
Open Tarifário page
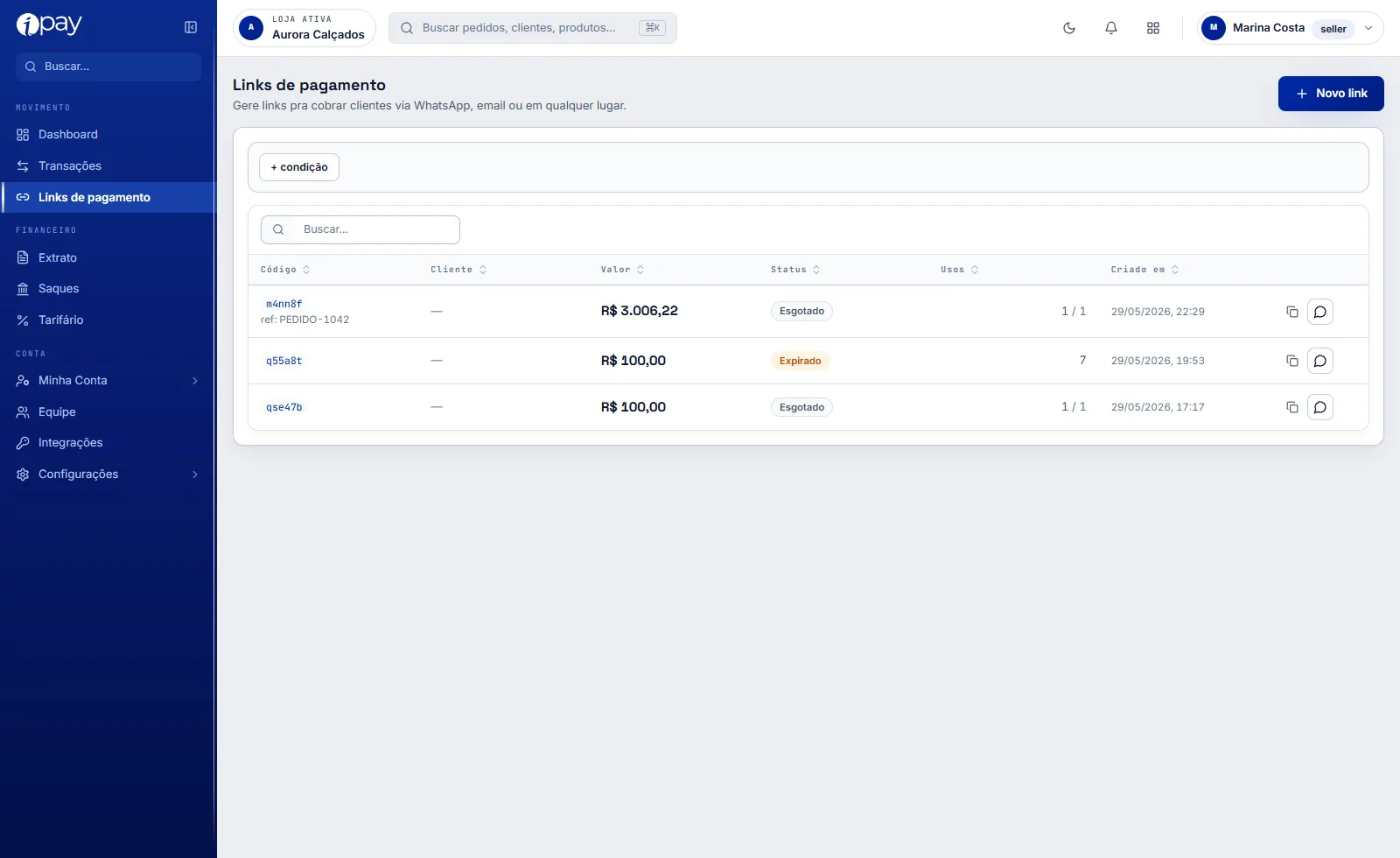point(108,320)
